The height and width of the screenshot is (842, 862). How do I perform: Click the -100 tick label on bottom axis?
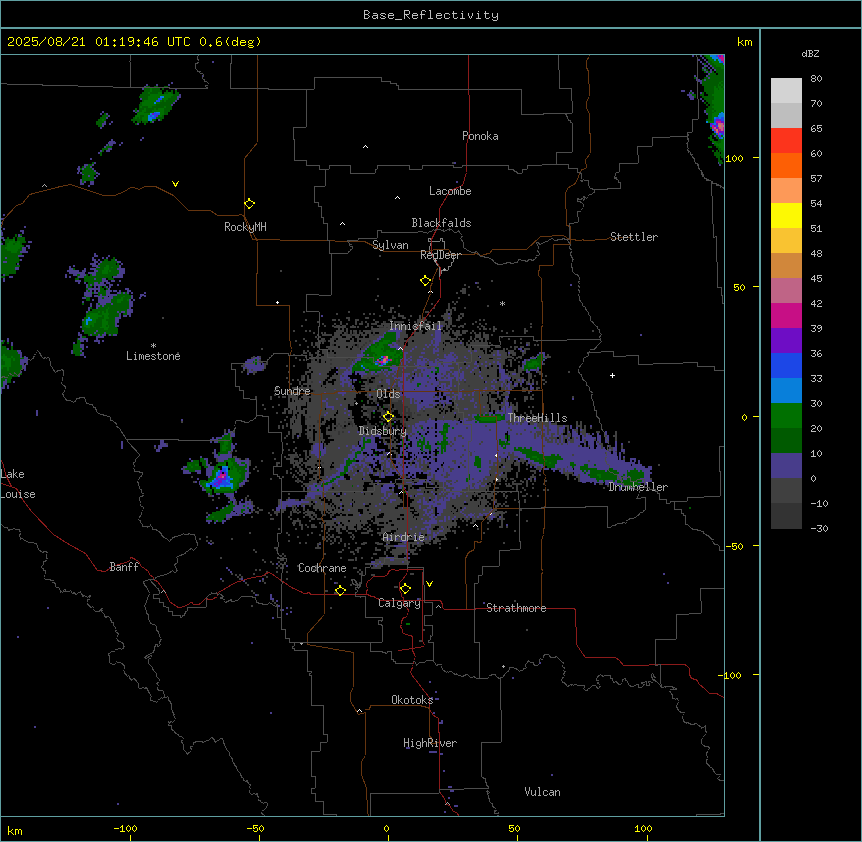click(x=125, y=828)
